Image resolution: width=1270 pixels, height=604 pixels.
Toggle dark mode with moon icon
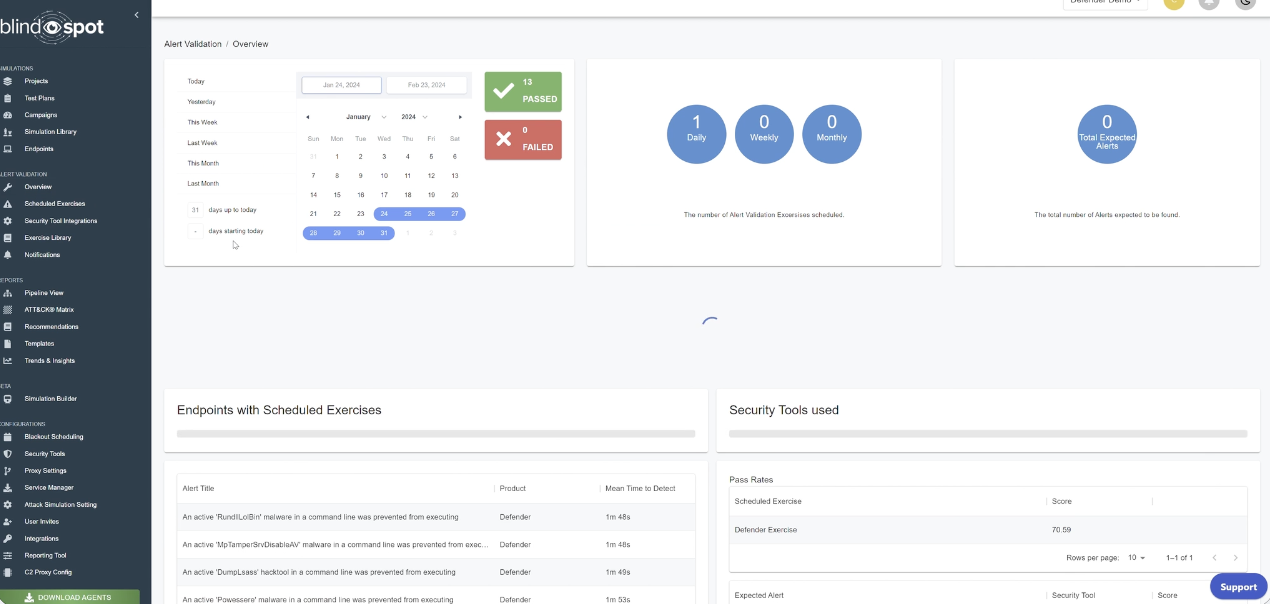pyautogui.click(x=1244, y=3)
